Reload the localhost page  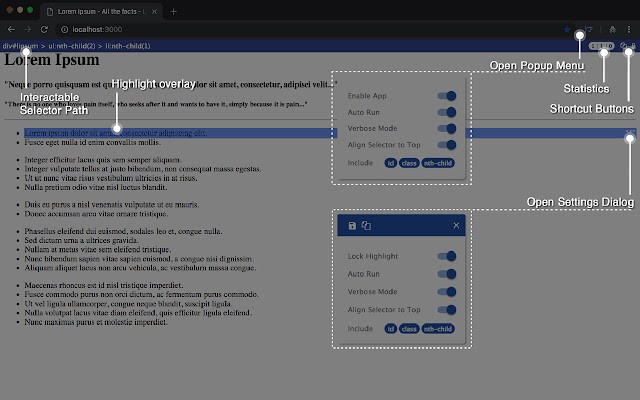coord(44,29)
